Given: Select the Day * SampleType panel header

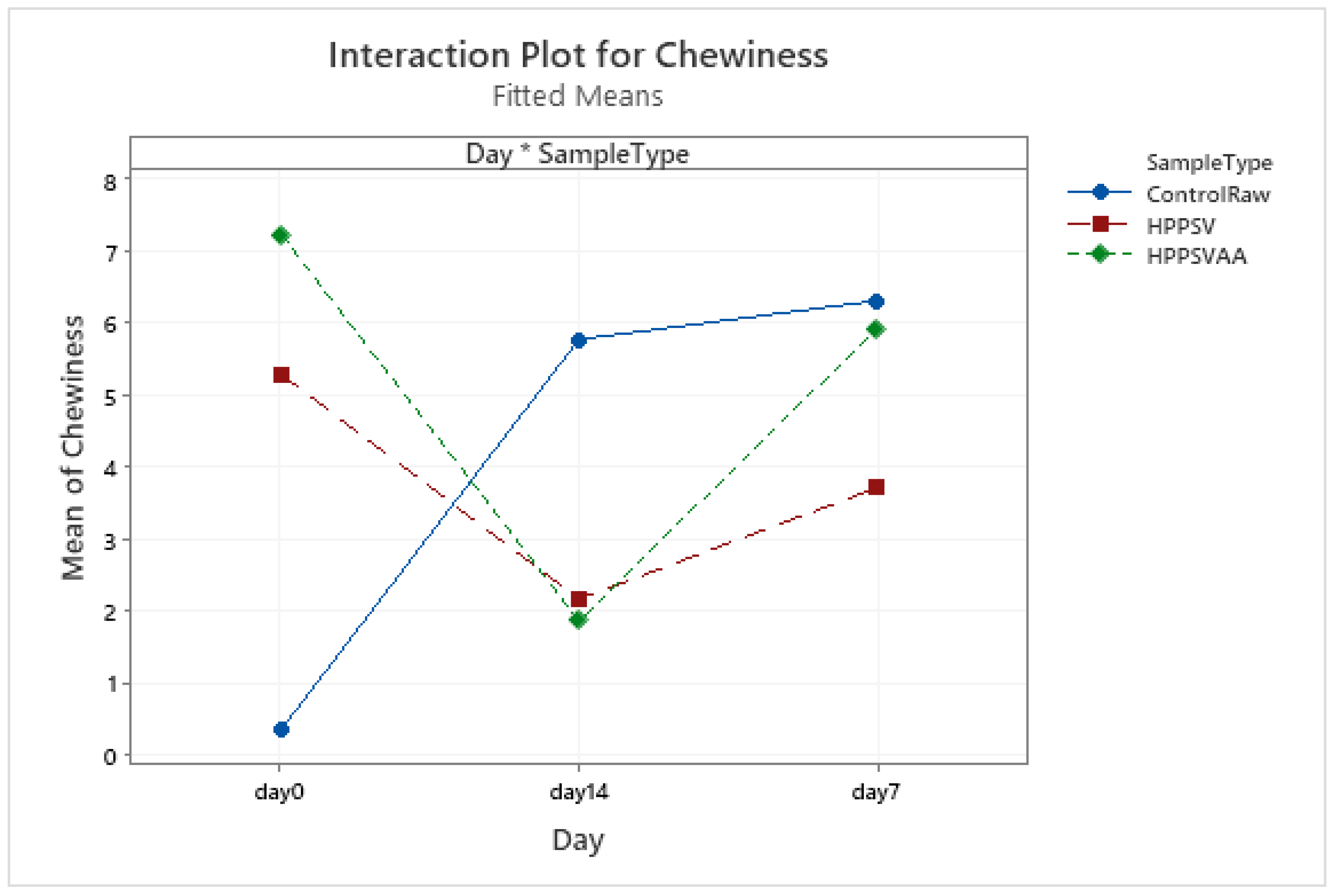Looking at the screenshot, I should tap(577, 154).
